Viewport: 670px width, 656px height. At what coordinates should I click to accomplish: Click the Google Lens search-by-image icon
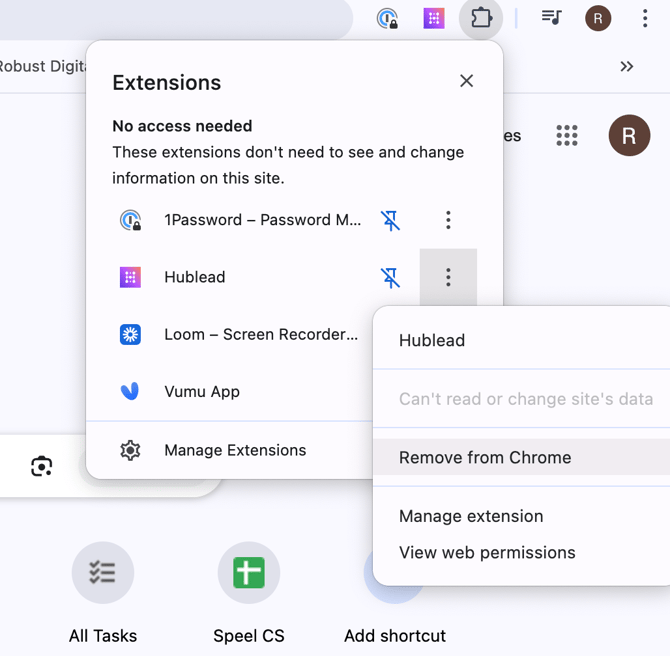point(41,466)
